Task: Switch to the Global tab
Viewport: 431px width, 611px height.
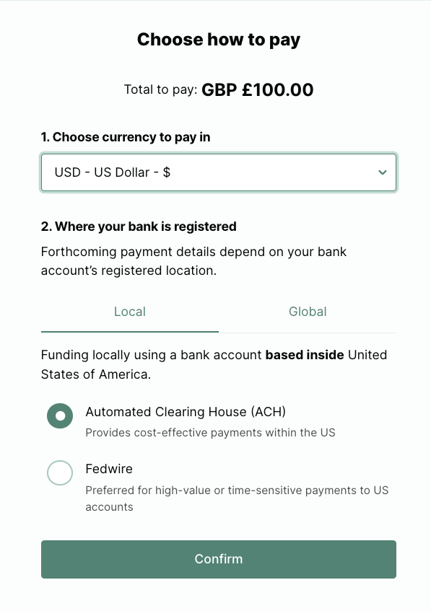Action: (307, 312)
